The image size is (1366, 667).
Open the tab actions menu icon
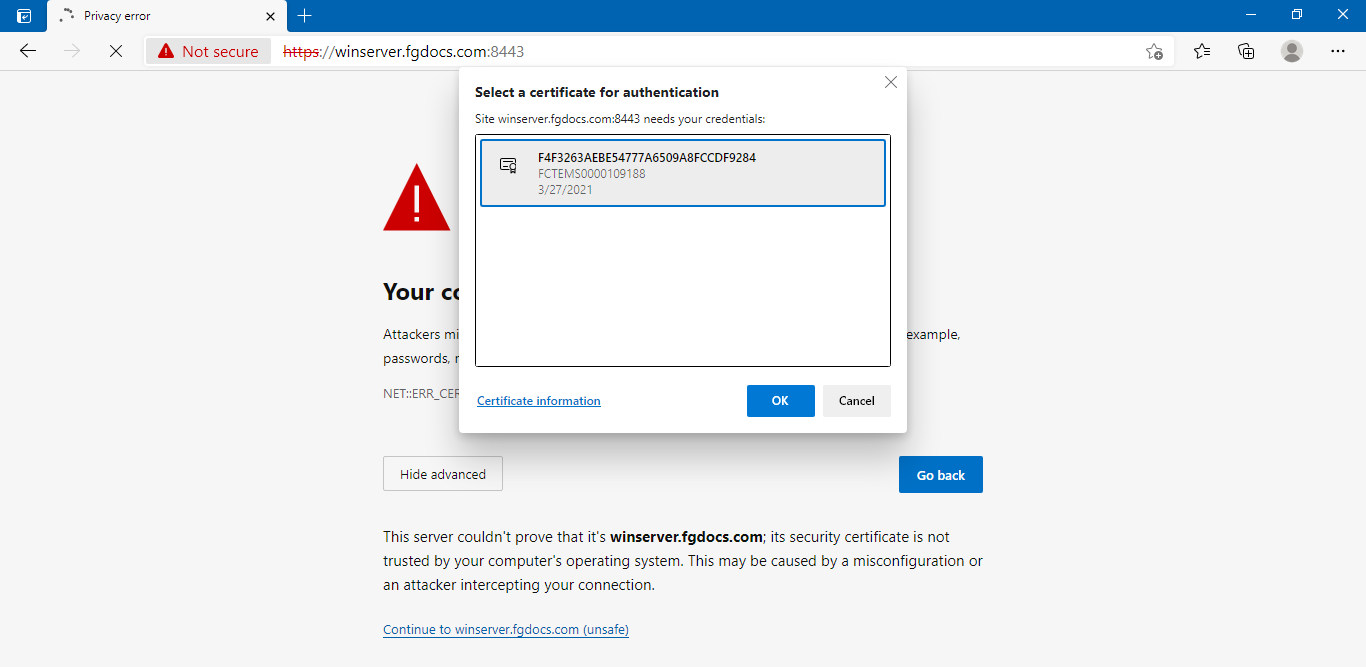point(24,16)
